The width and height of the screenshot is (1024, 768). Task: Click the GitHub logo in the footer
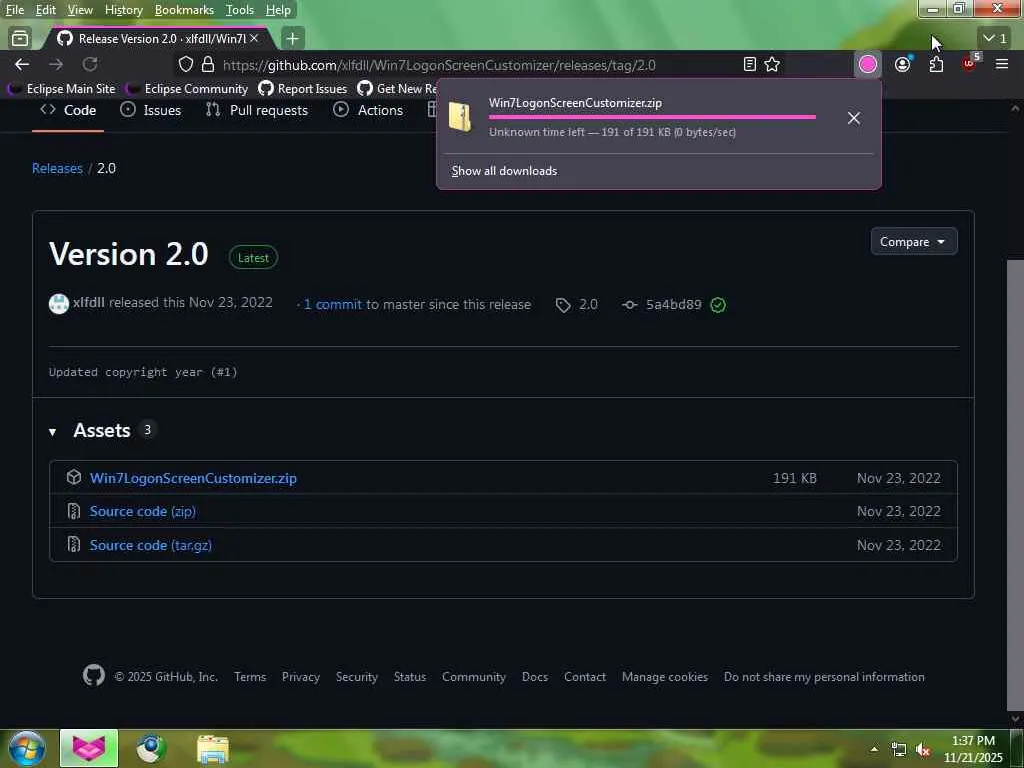[x=94, y=675]
